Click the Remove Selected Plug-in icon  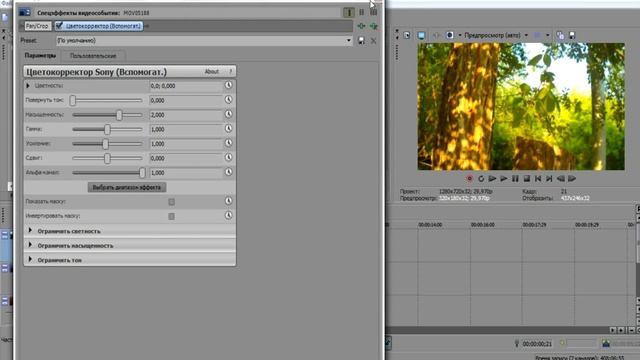tap(373, 26)
